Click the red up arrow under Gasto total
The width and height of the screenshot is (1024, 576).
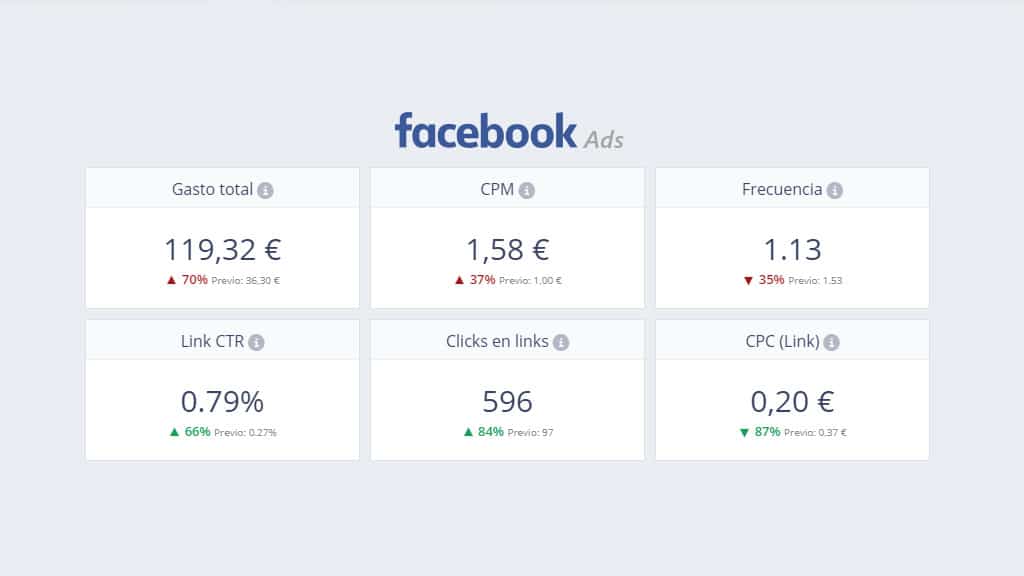click(x=171, y=280)
